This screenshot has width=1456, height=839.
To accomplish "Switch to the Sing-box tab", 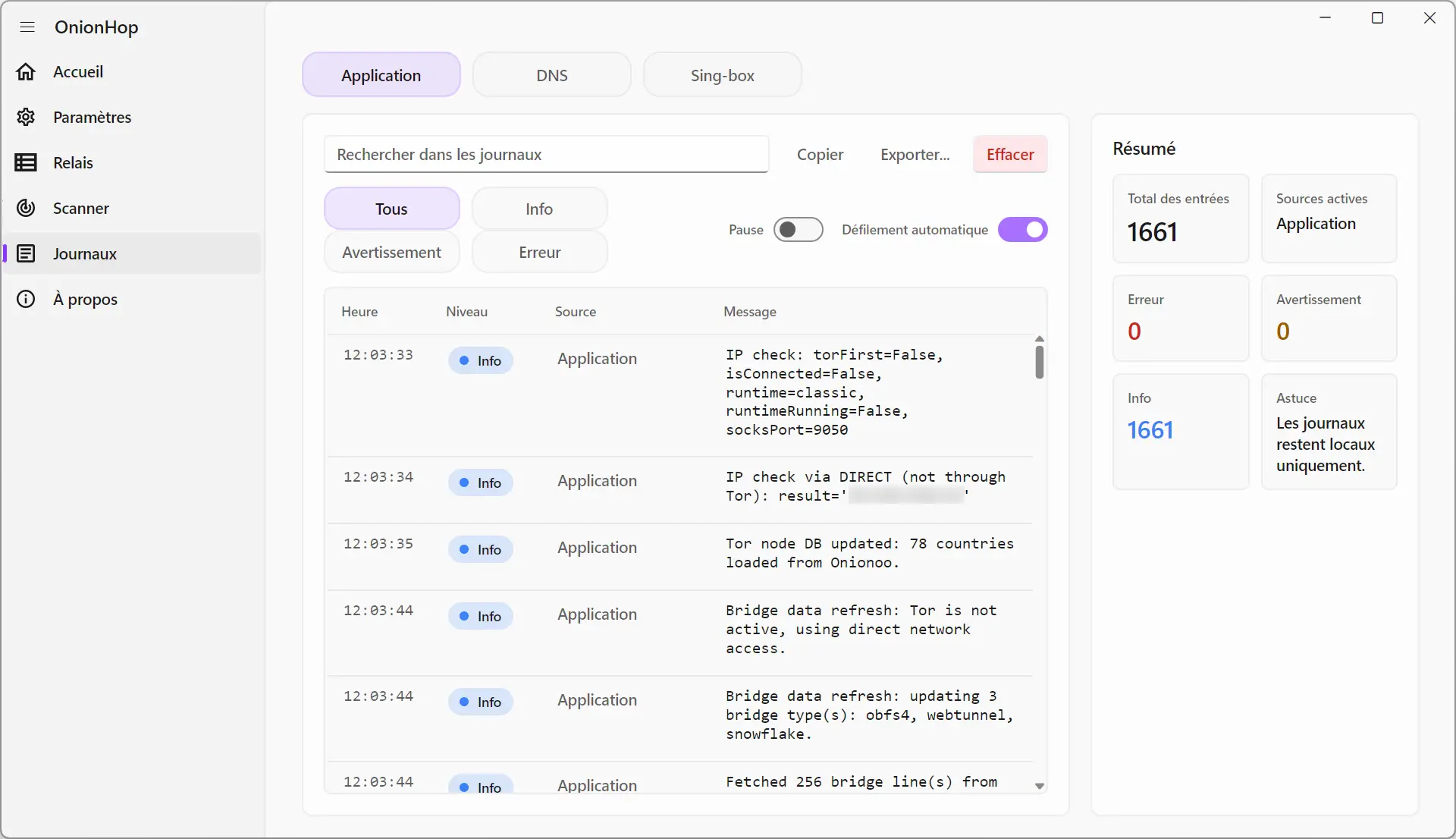I will (x=722, y=75).
